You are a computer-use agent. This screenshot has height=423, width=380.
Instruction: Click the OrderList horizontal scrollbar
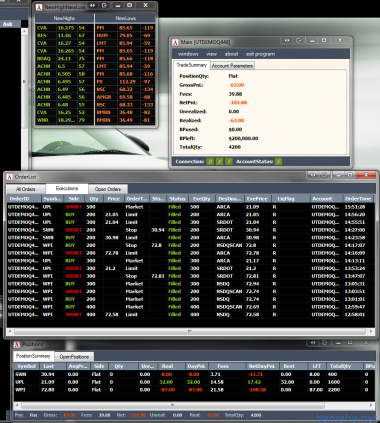(x=190, y=331)
